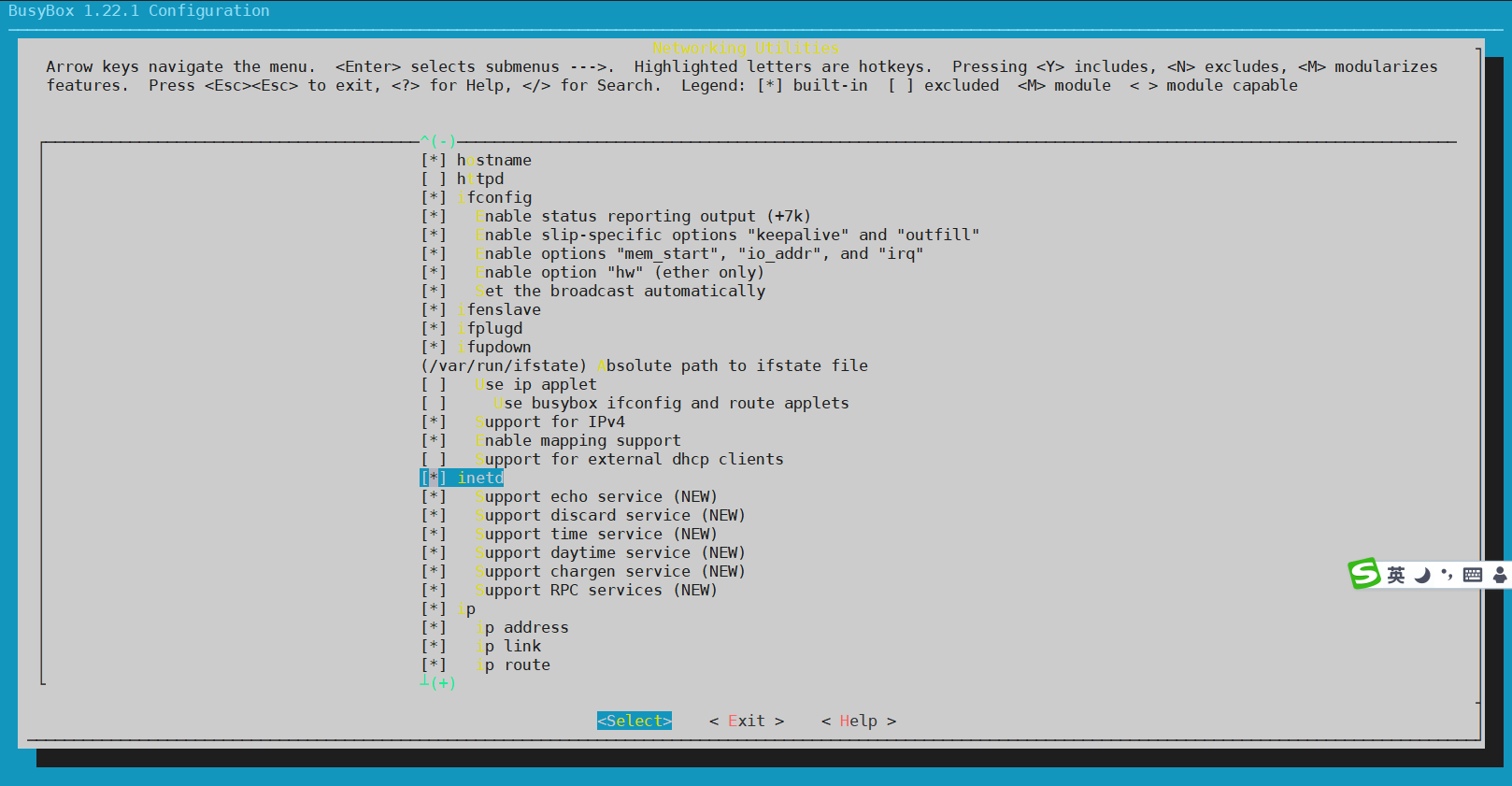Image resolution: width=1512 pixels, height=786 pixels.
Task: Toggle the ip link checkbox
Action: pyautogui.click(x=434, y=647)
